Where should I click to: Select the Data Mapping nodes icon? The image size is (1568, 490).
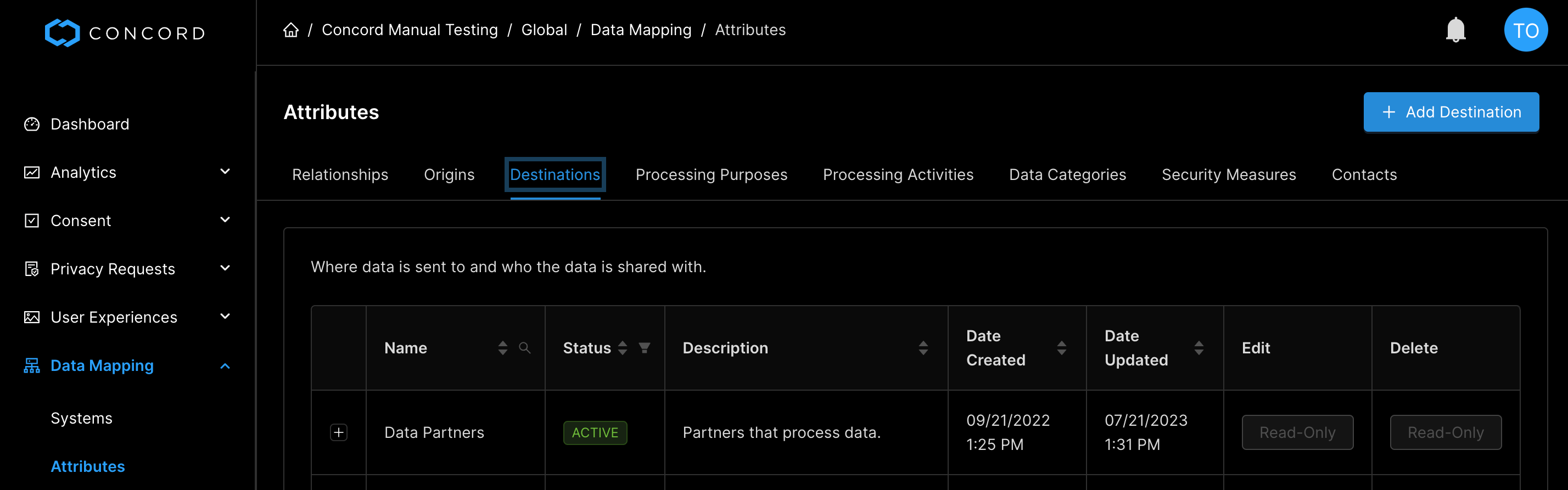point(32,365)
